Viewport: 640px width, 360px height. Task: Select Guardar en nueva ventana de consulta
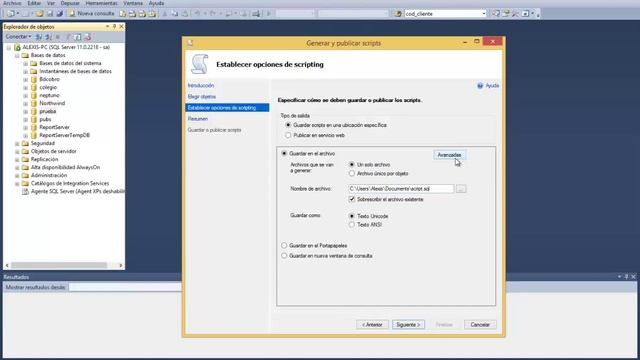[284, 256]
